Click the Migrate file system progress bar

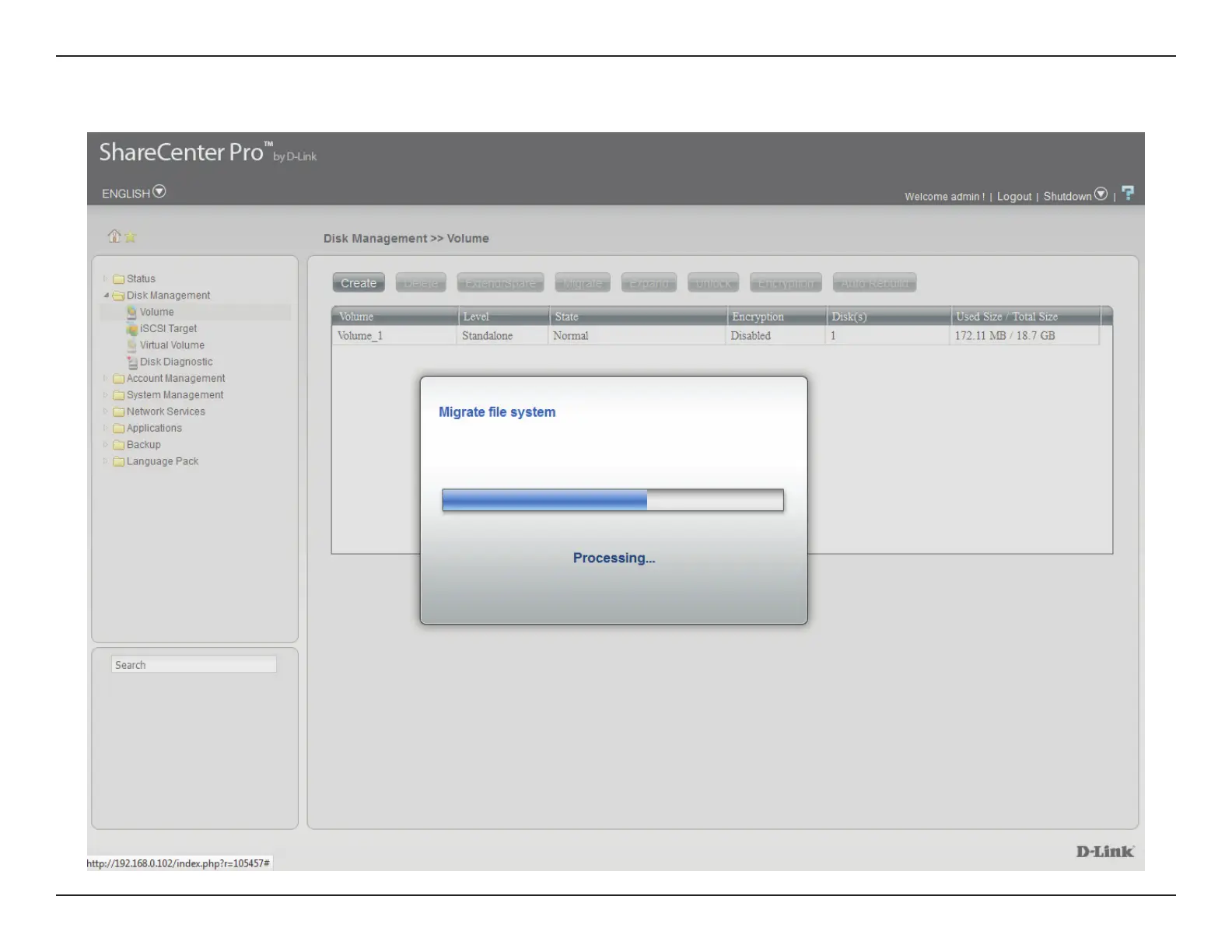pyautogui.click(x=612, y=500)
